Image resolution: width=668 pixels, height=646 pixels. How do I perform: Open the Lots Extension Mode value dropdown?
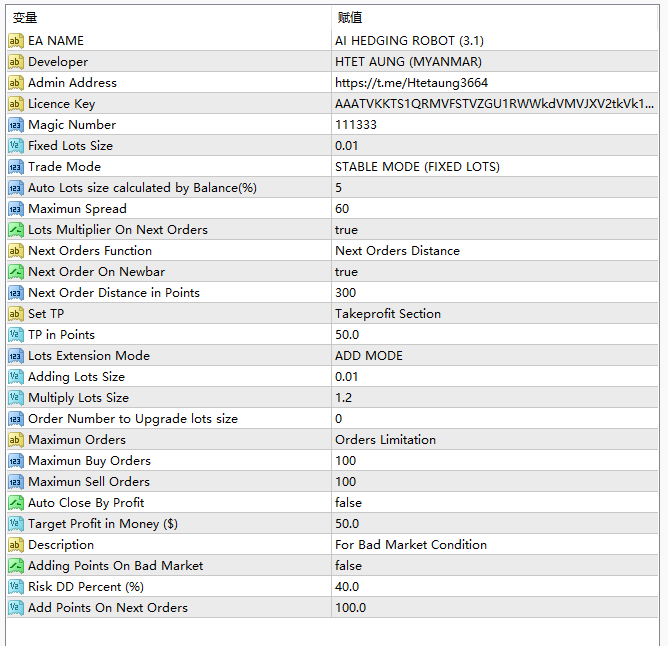(369, 356)
